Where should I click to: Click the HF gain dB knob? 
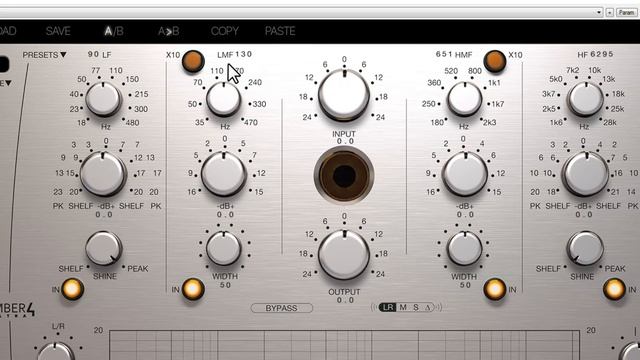click(x=586, y=174)
